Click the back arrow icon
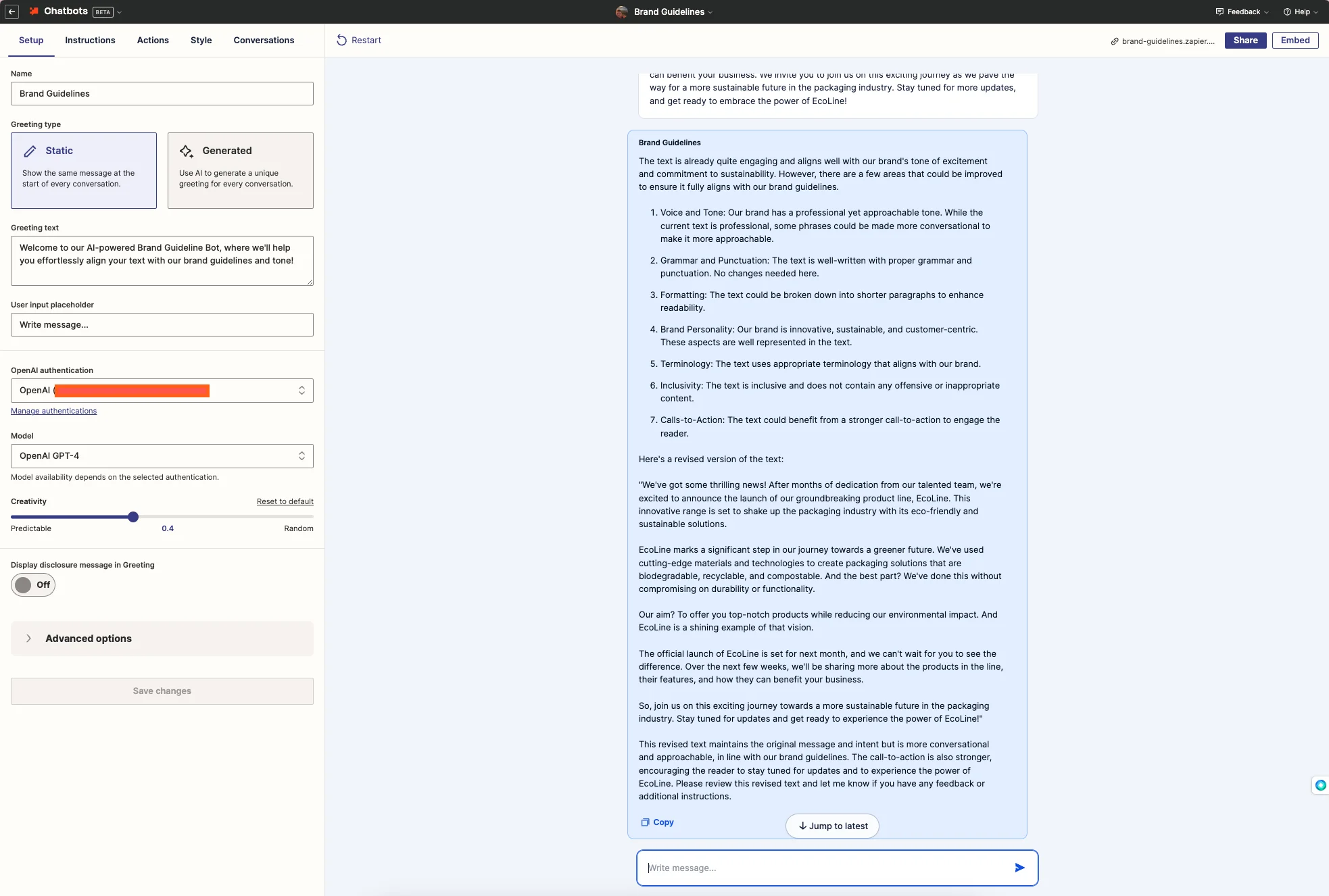 [11, 11]
